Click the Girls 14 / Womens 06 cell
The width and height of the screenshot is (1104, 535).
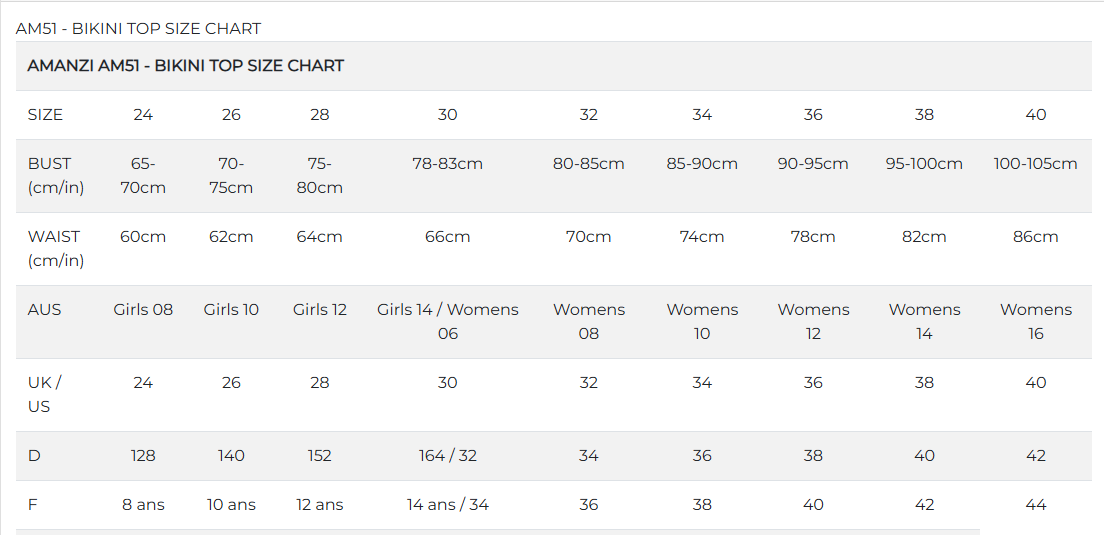pos(447,321)
